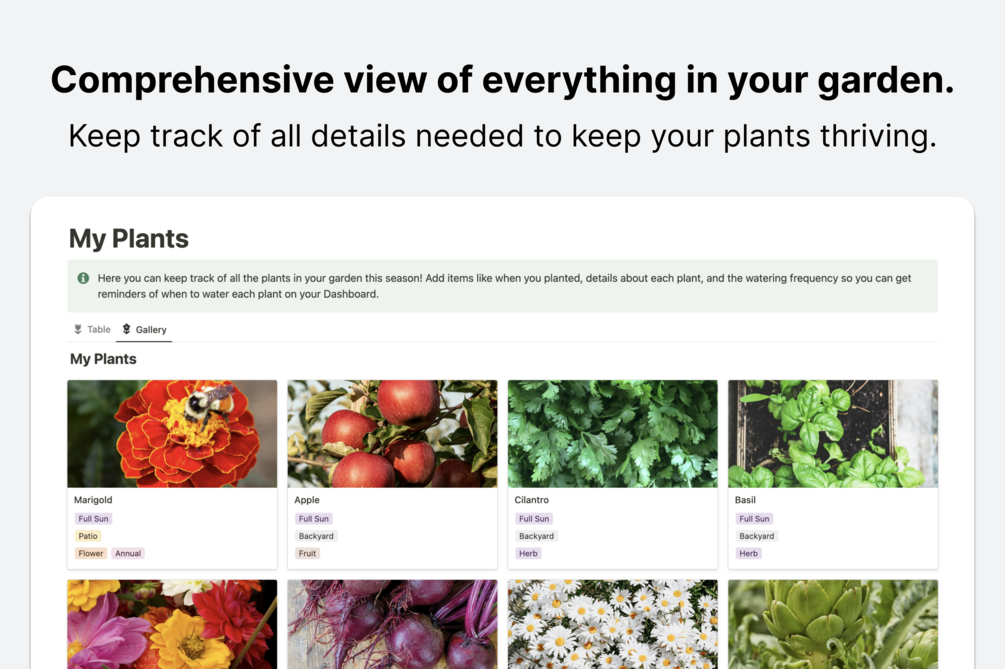Viewport: 1005px width, 669px height.
Task: Click the callout text about watering reminders
Action: (x=504, y=286)
